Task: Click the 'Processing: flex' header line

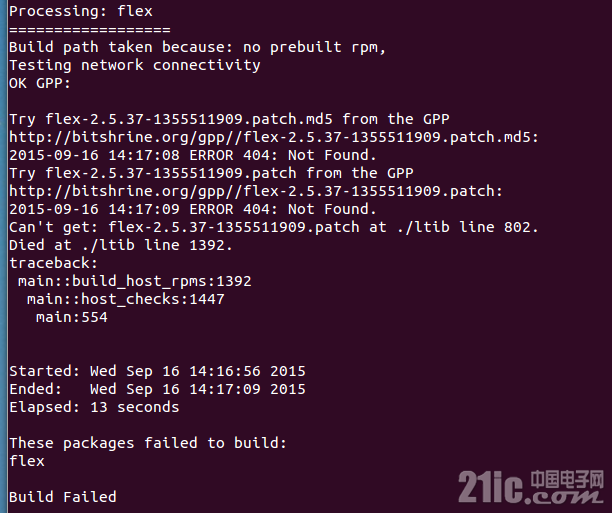Action: [81, 11]
